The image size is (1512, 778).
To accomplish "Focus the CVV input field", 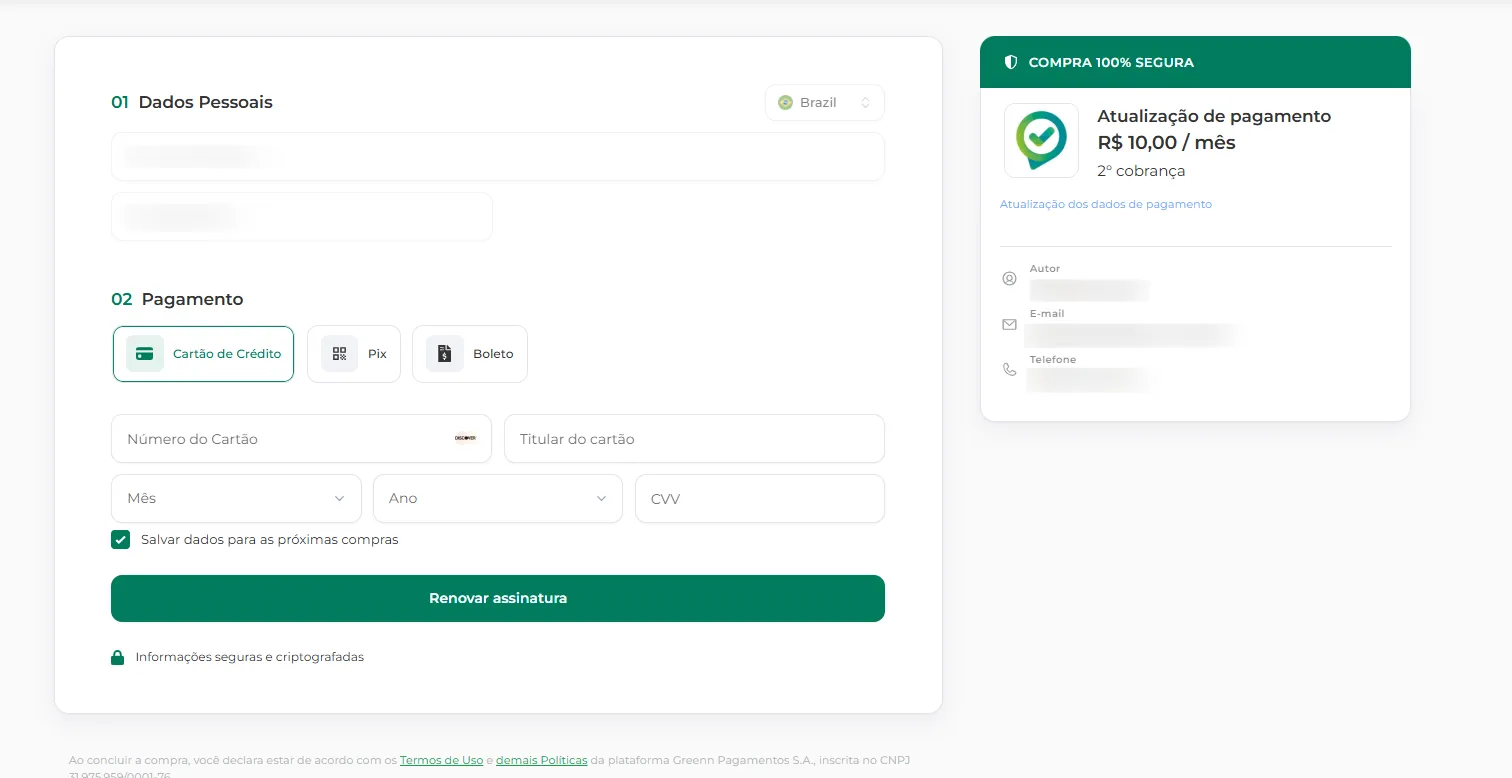I will 760,498.
